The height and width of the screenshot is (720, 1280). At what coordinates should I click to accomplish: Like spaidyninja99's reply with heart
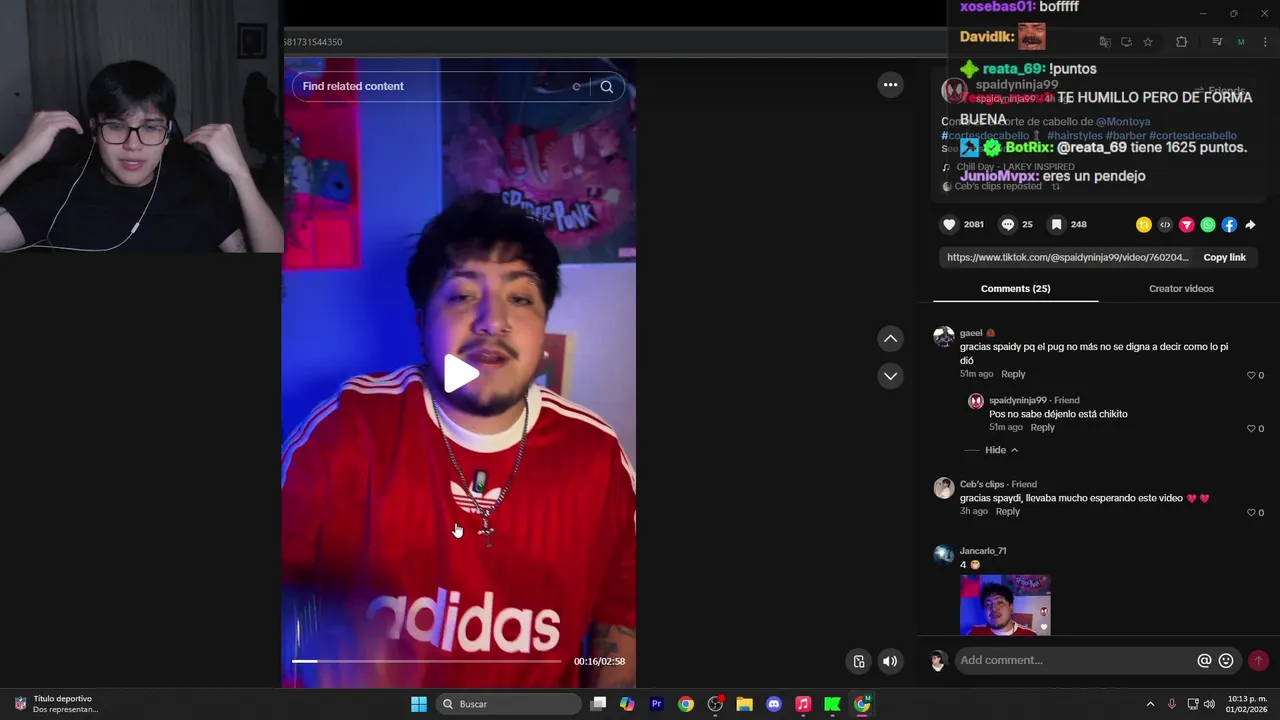(1250, 428)
